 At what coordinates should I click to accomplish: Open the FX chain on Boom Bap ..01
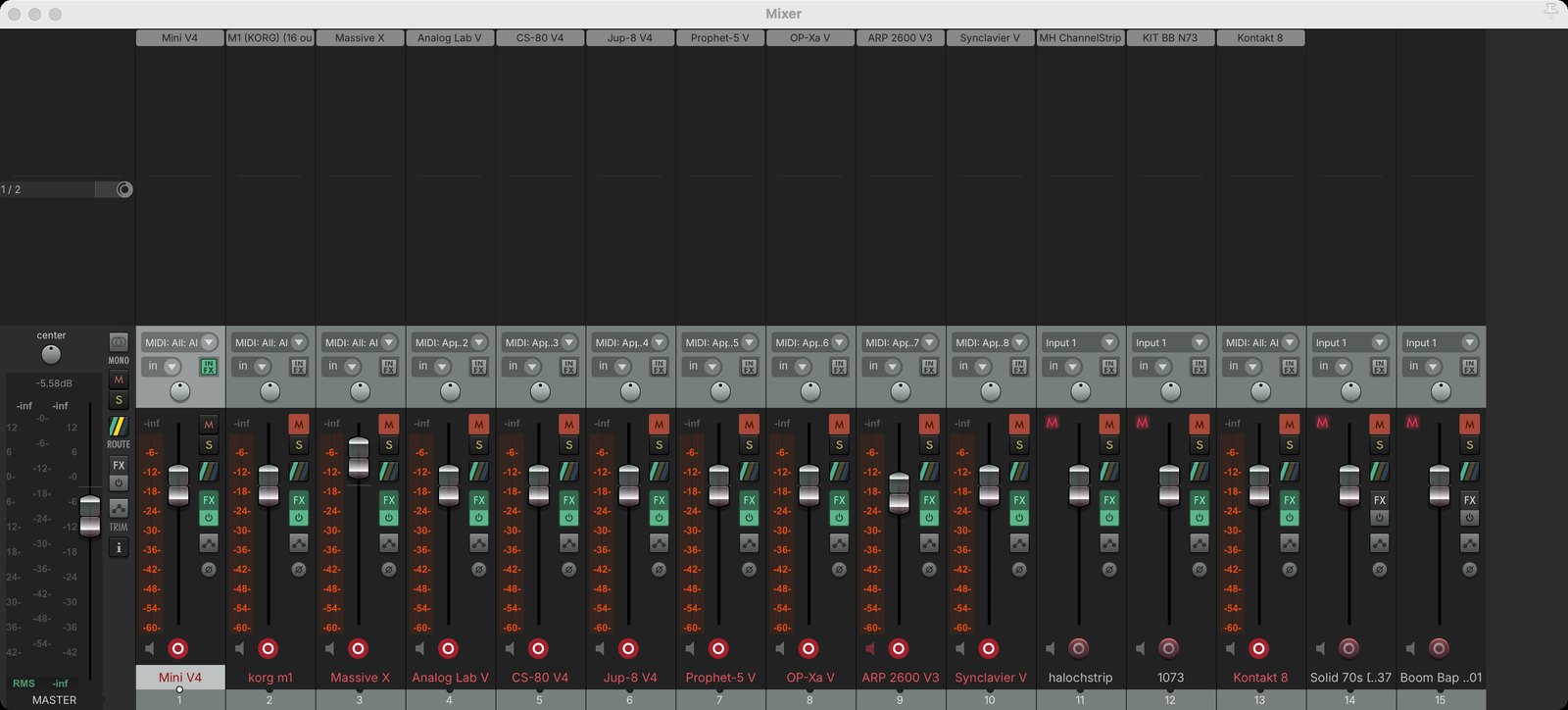pyautogui.click(x=1470, y=499)
